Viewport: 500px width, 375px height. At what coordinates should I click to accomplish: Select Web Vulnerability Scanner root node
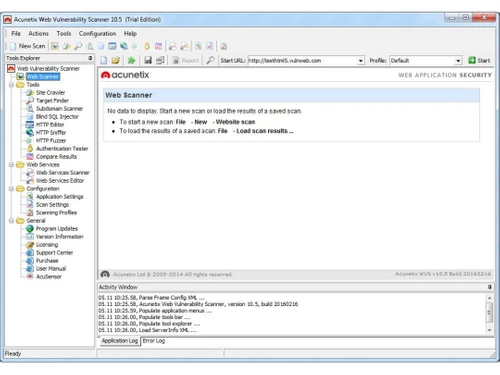coord(48,68)
